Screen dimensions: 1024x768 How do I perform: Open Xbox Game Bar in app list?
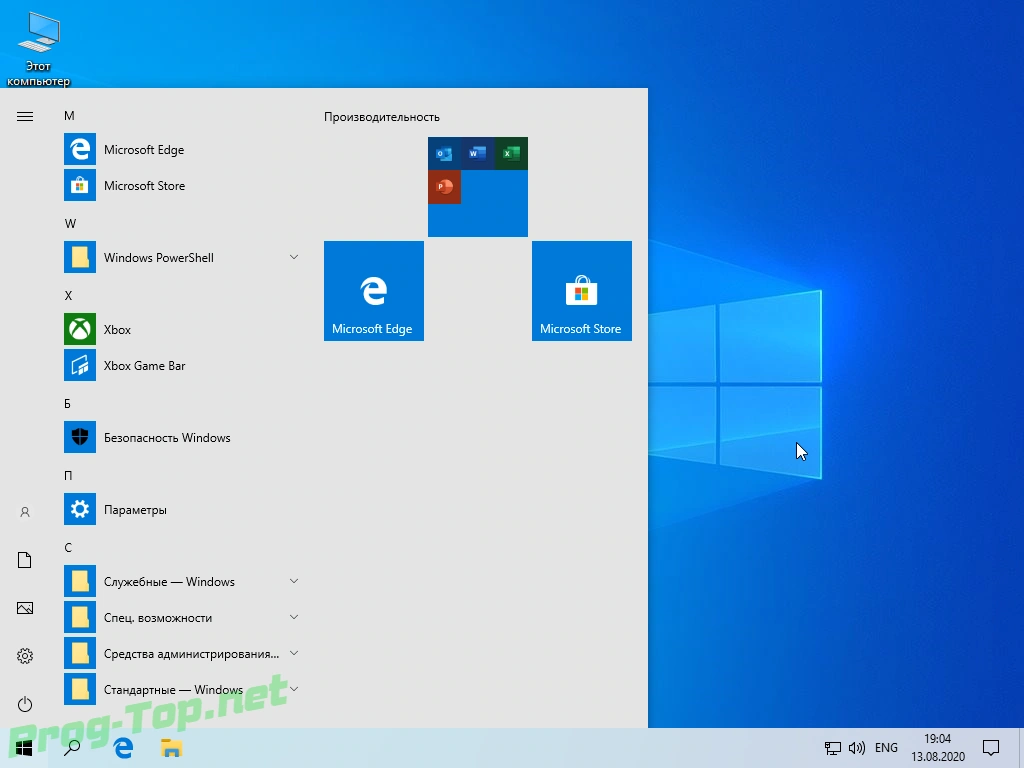(182, 366)
